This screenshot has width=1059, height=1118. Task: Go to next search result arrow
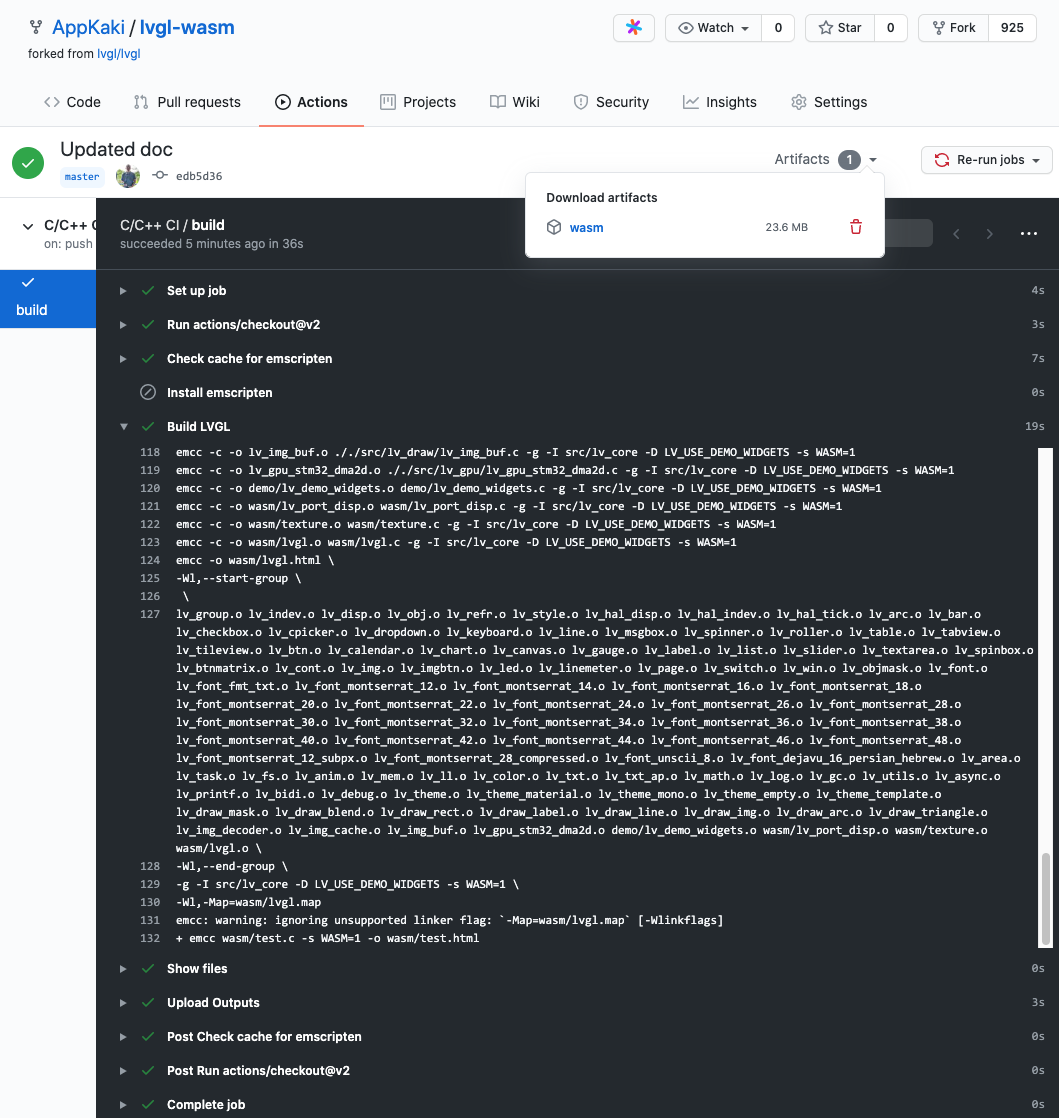(990, 234)
